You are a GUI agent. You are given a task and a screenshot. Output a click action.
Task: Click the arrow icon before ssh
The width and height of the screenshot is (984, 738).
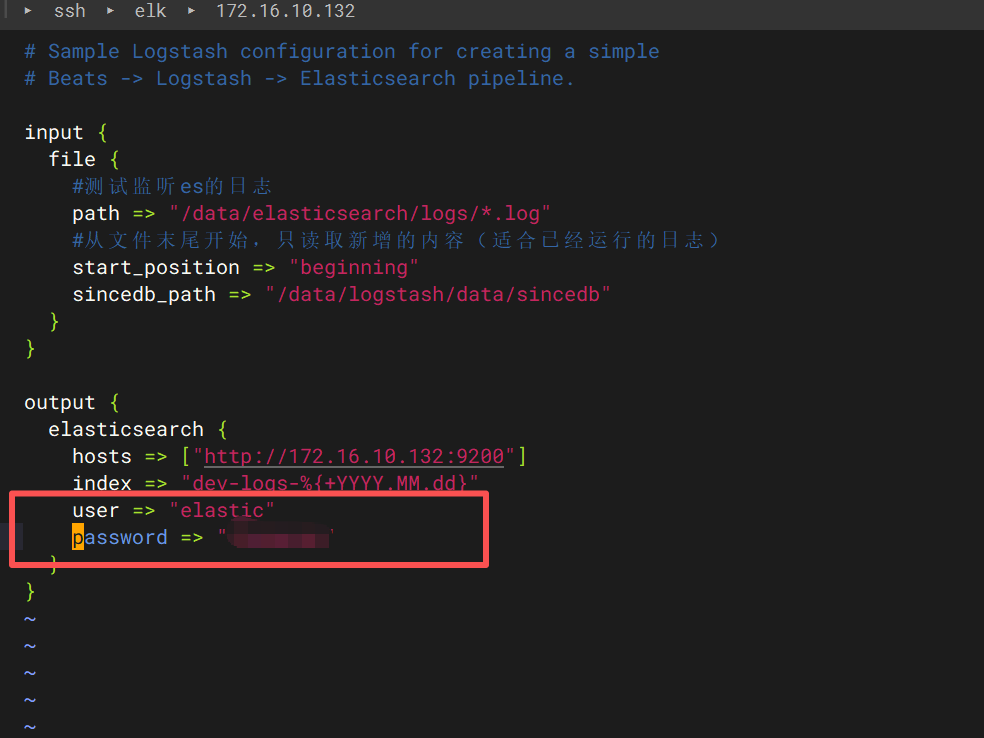29,11
